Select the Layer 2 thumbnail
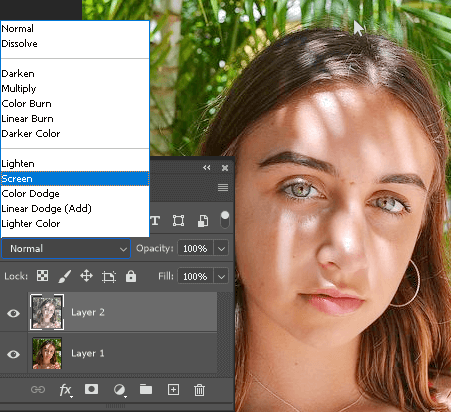The image size is (451, 412). point(47,312)
